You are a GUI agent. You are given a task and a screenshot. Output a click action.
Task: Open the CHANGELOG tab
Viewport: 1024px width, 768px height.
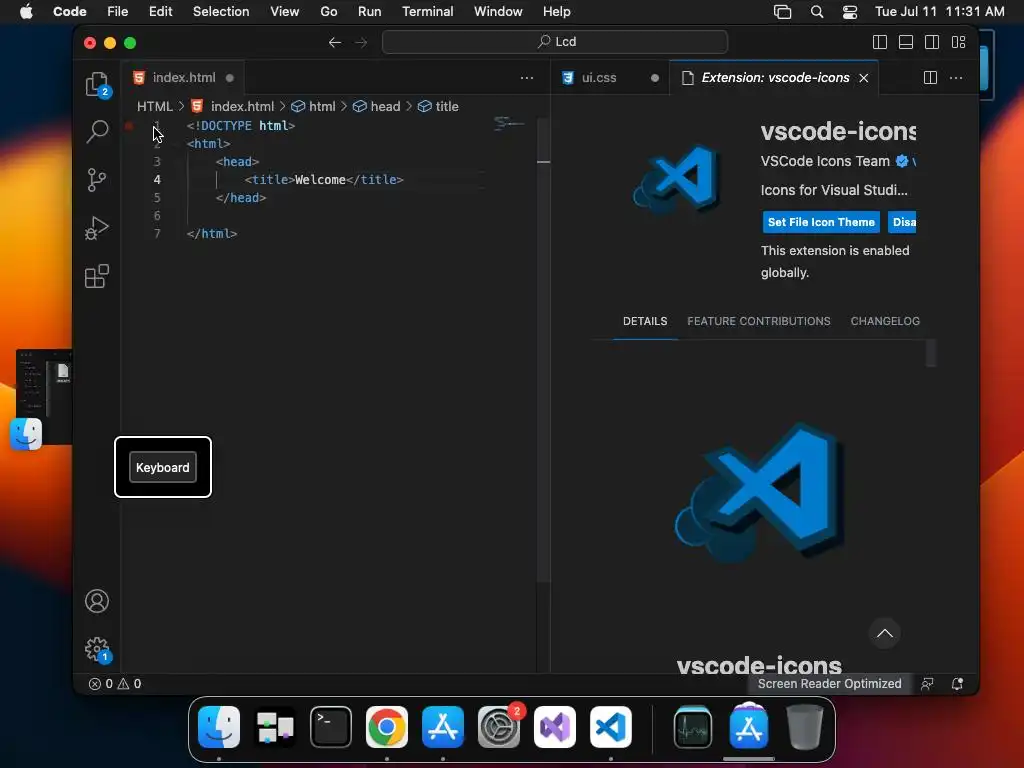[885, 321]
